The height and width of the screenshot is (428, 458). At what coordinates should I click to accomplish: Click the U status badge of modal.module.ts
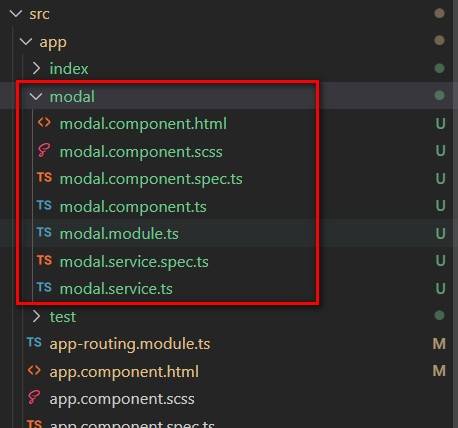coord(440,233)
